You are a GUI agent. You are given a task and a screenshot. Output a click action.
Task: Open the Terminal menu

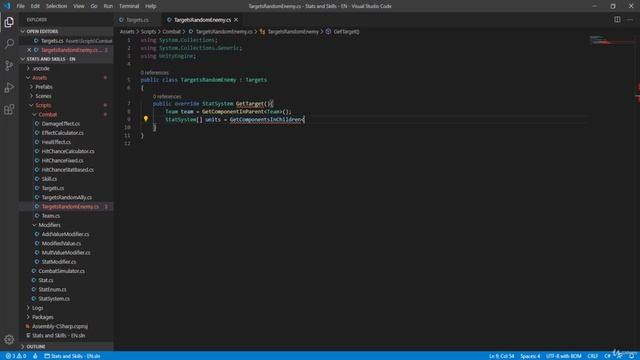(129, 6)
